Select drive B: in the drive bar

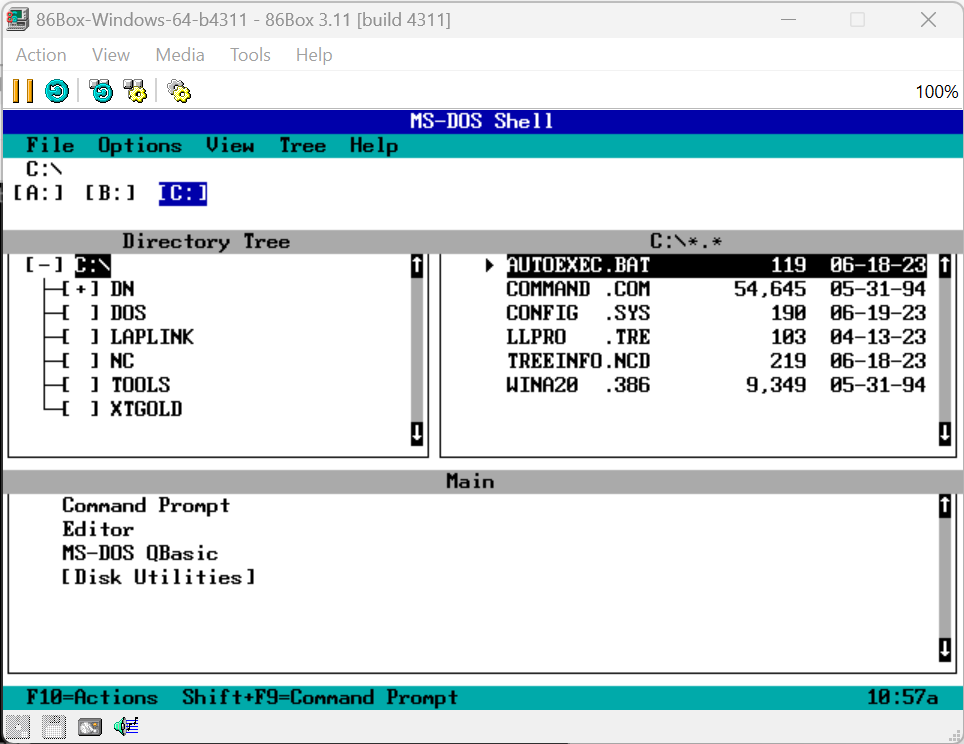point(109,193)
